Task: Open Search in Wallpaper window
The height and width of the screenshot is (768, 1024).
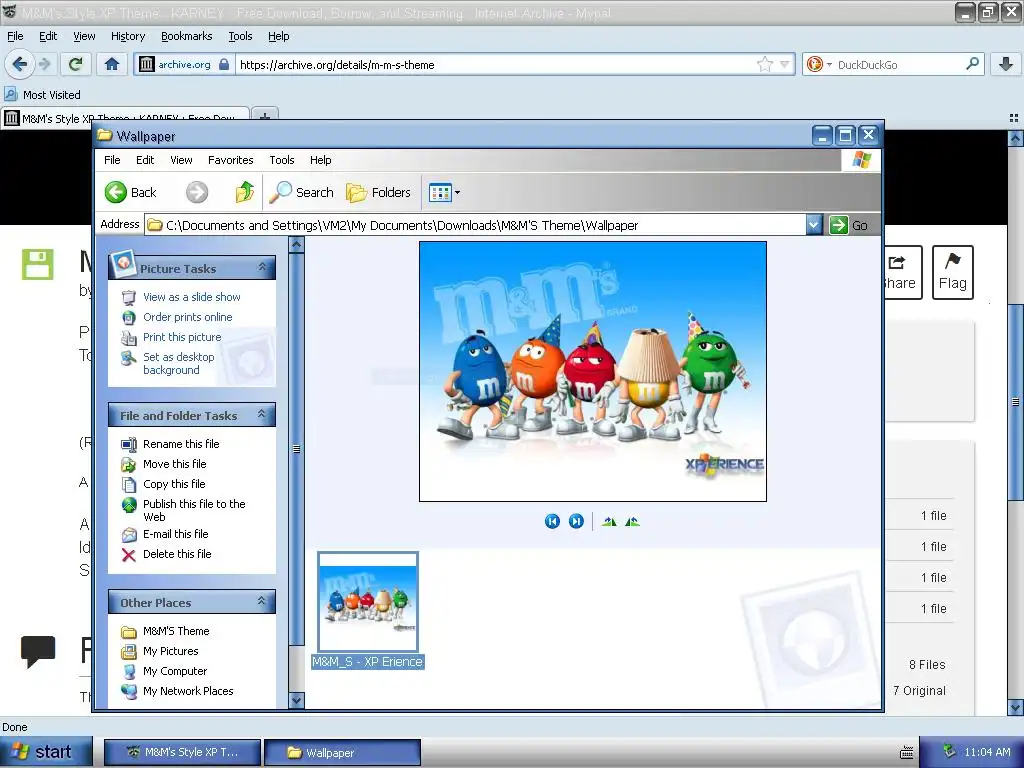Action: 301,192
